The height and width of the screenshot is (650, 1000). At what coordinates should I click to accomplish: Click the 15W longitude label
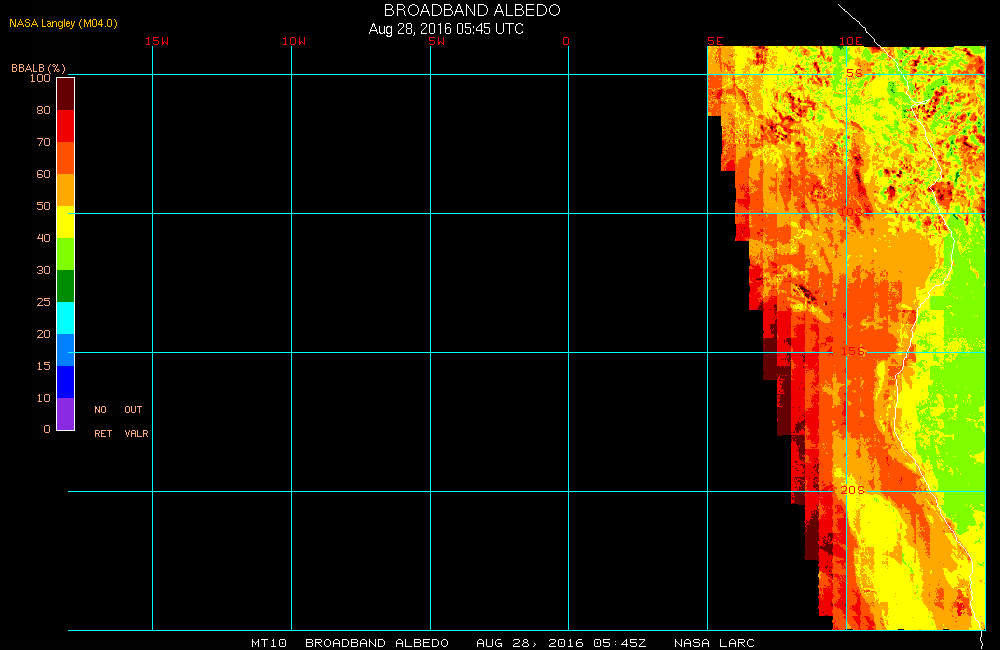156,41
